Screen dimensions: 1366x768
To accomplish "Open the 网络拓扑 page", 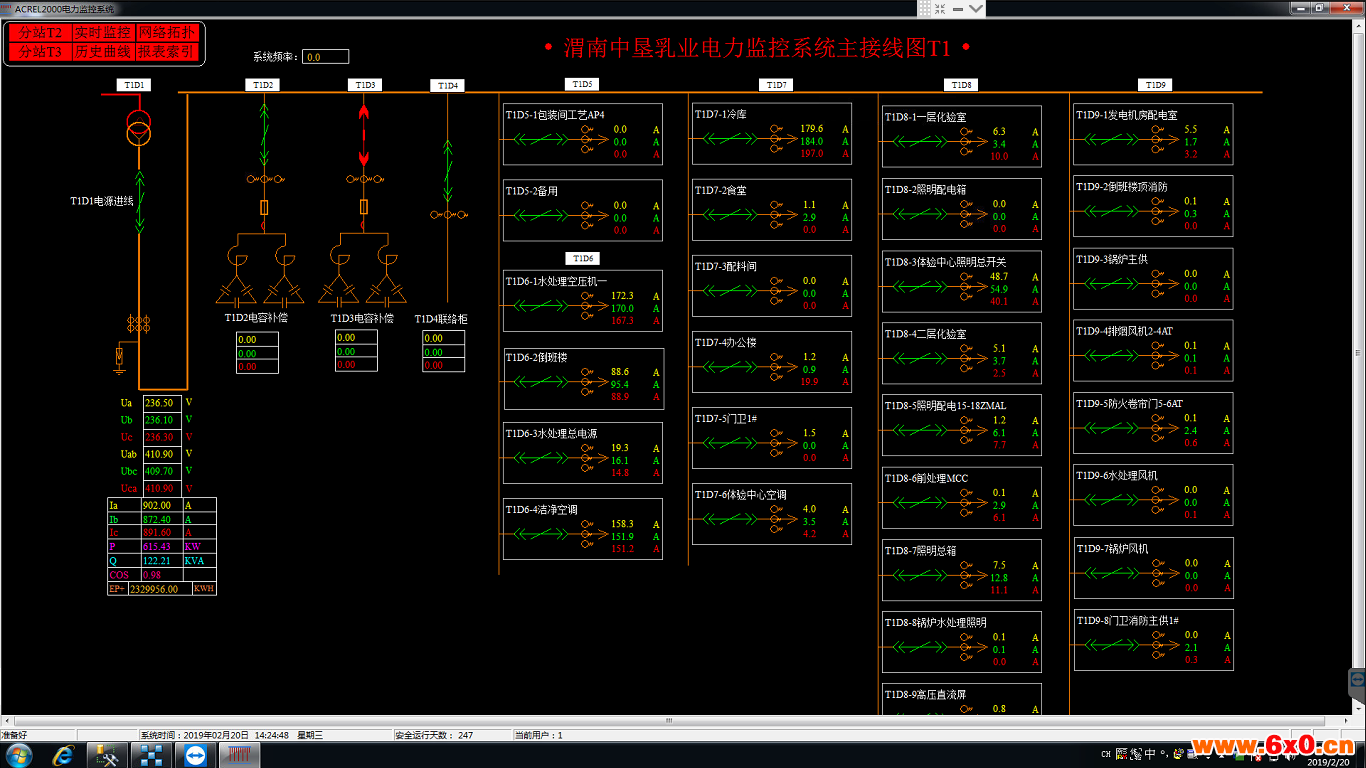I will coord(166,33).
